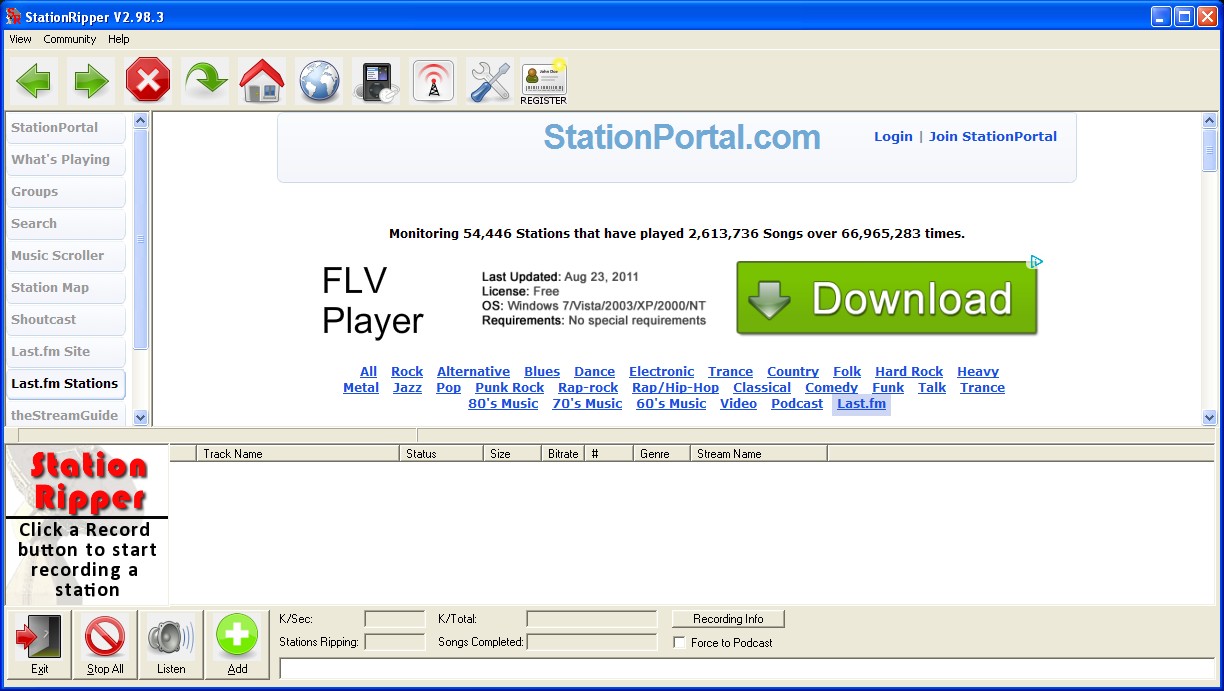The height and width of the screenshot is (691, 1224).
Task: Click the radio tower broadcast icon
Action: [433, 81]
